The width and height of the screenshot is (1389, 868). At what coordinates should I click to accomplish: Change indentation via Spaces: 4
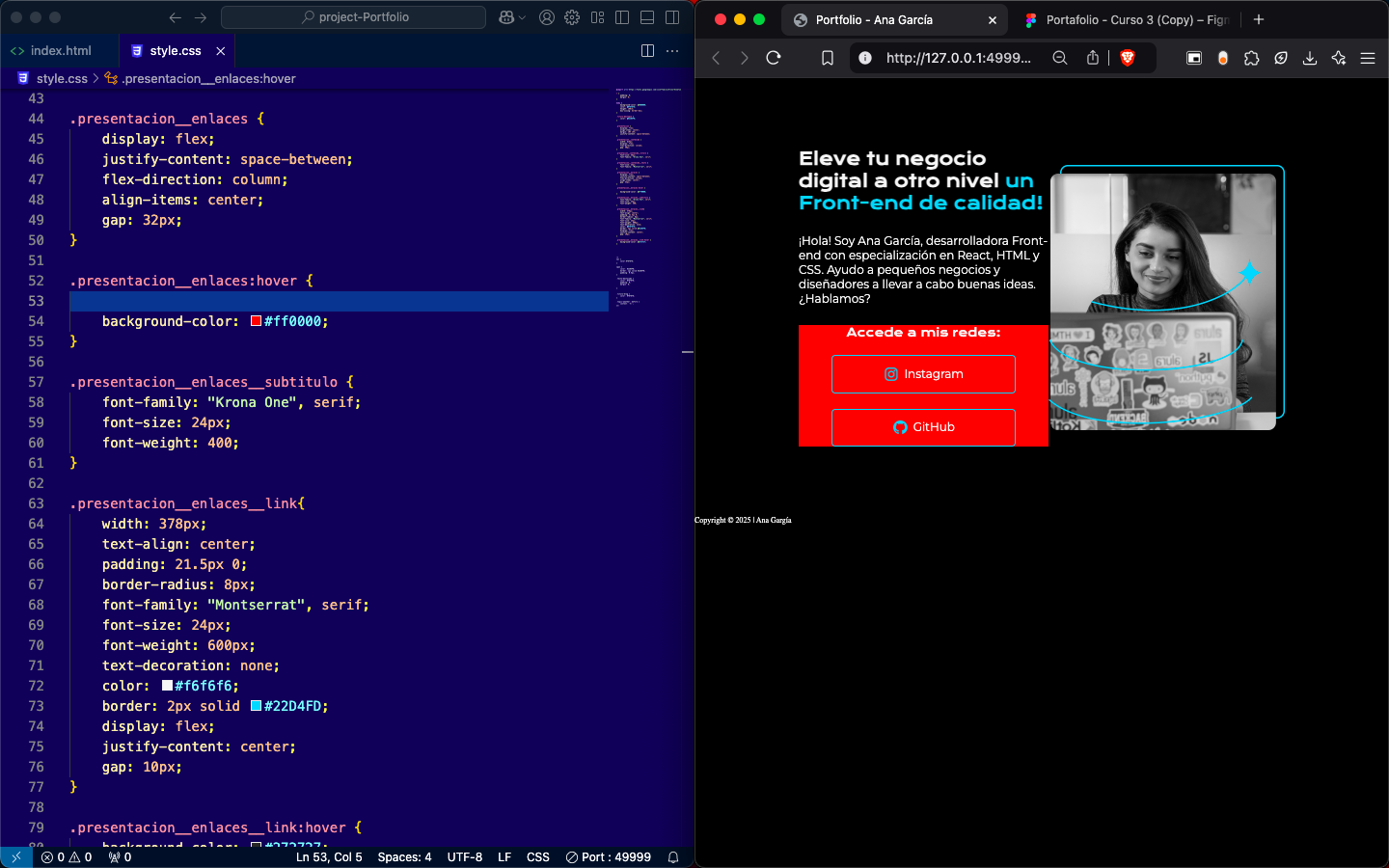(x=404, y=856)
